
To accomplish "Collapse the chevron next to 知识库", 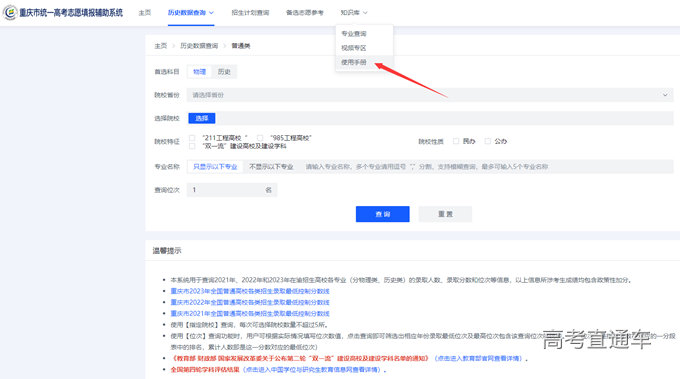I will pyautogui.click(x=365, y=13).
